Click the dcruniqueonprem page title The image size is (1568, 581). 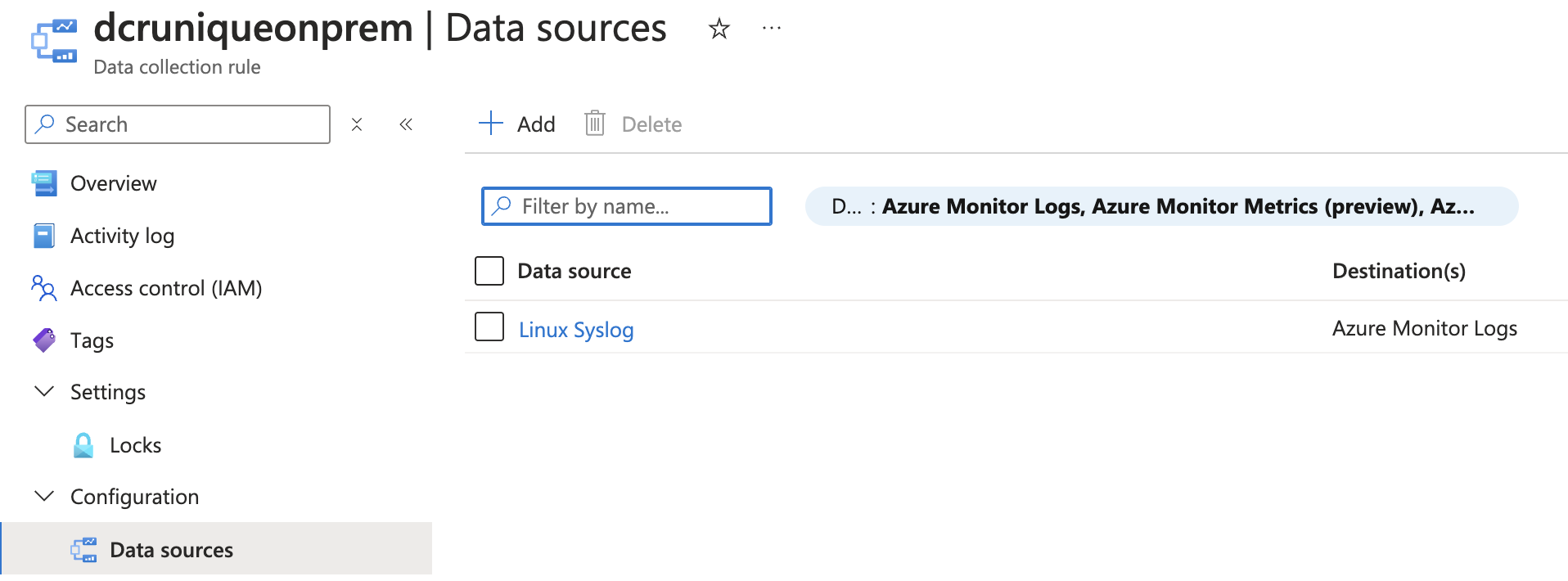tap(253, 29)
